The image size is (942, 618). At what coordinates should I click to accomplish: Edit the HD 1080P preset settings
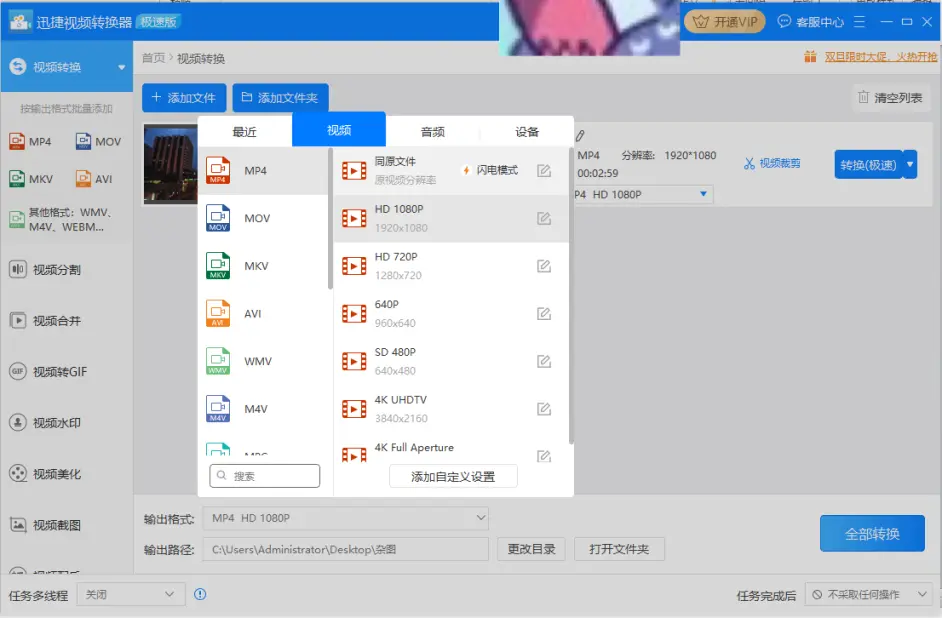click(x=544, y=218)
